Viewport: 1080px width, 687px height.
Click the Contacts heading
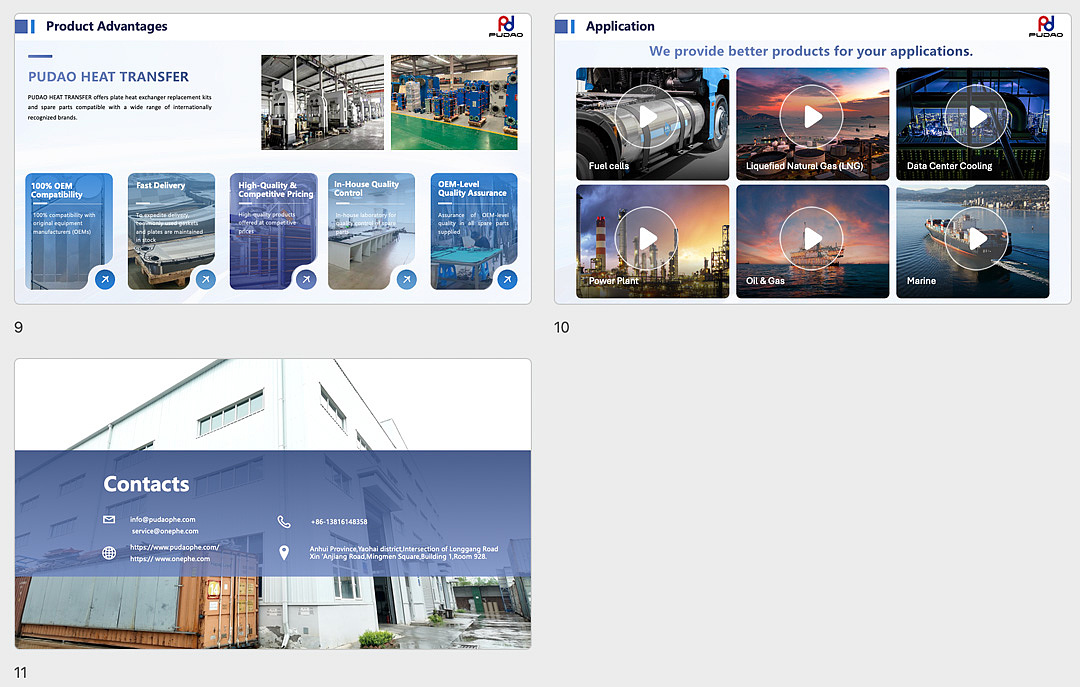pos(146,484)
